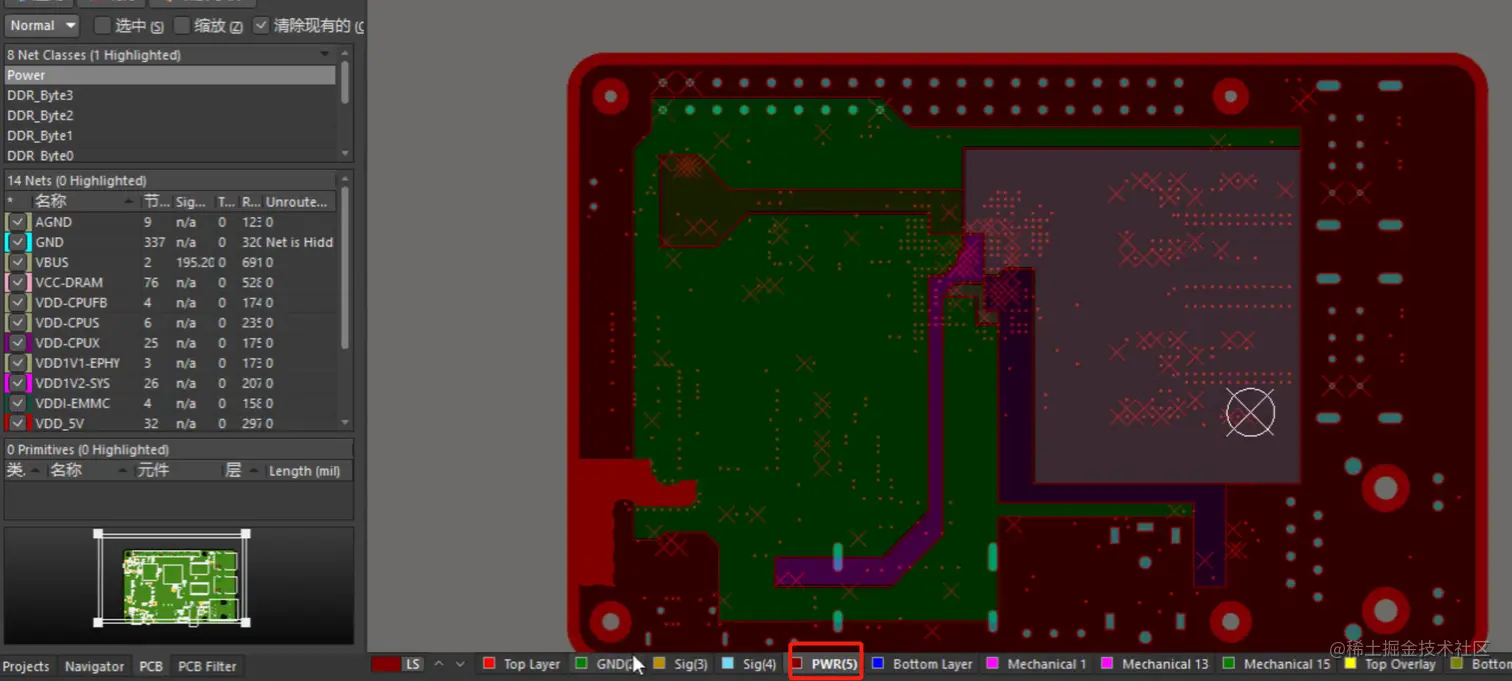This screenshot has height=681, width=1512.
Task: Toggle the AGND net checkbox
Action: (x=18, y=222)
